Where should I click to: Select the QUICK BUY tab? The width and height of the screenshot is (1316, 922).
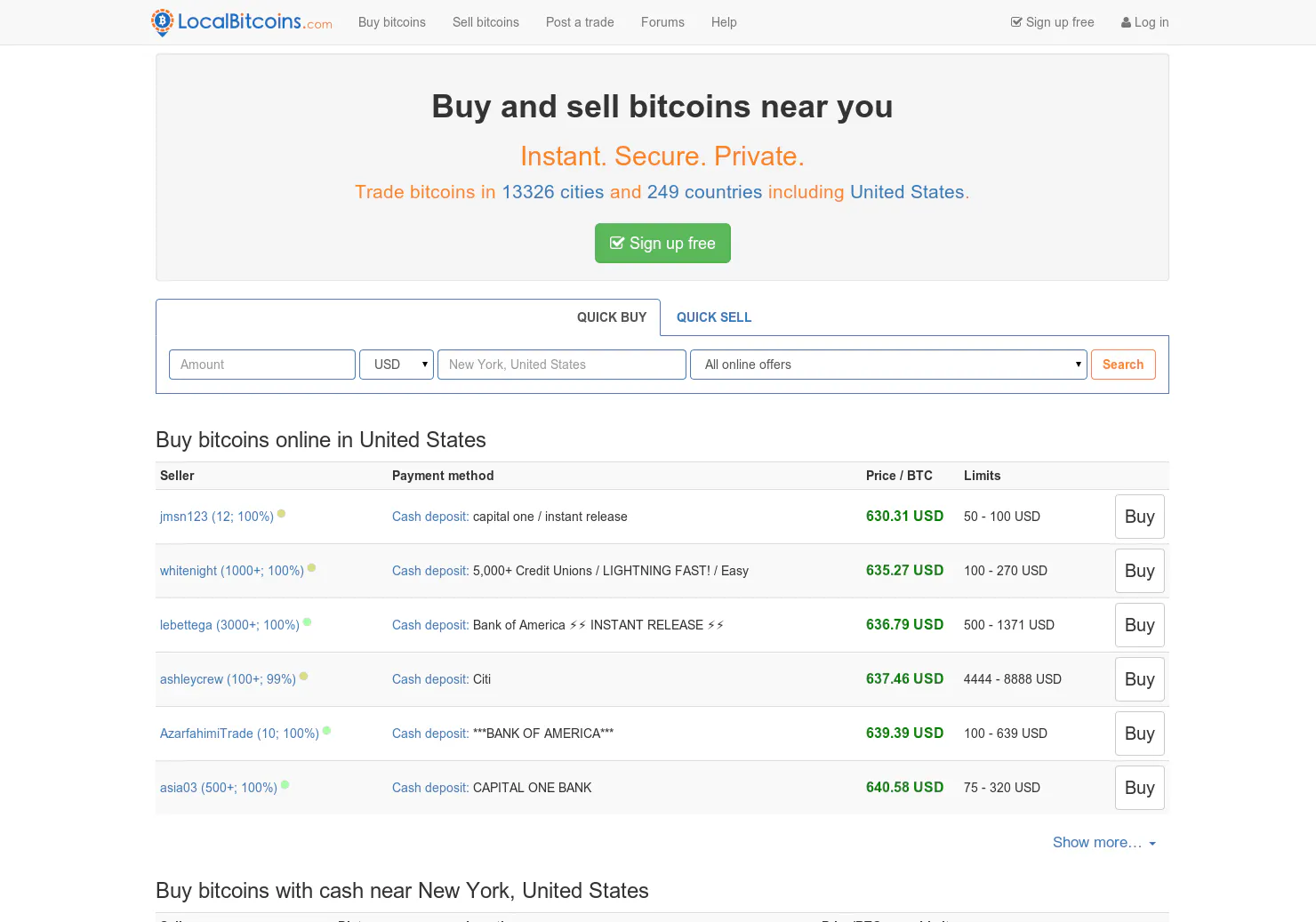click(x=612, y=317)
